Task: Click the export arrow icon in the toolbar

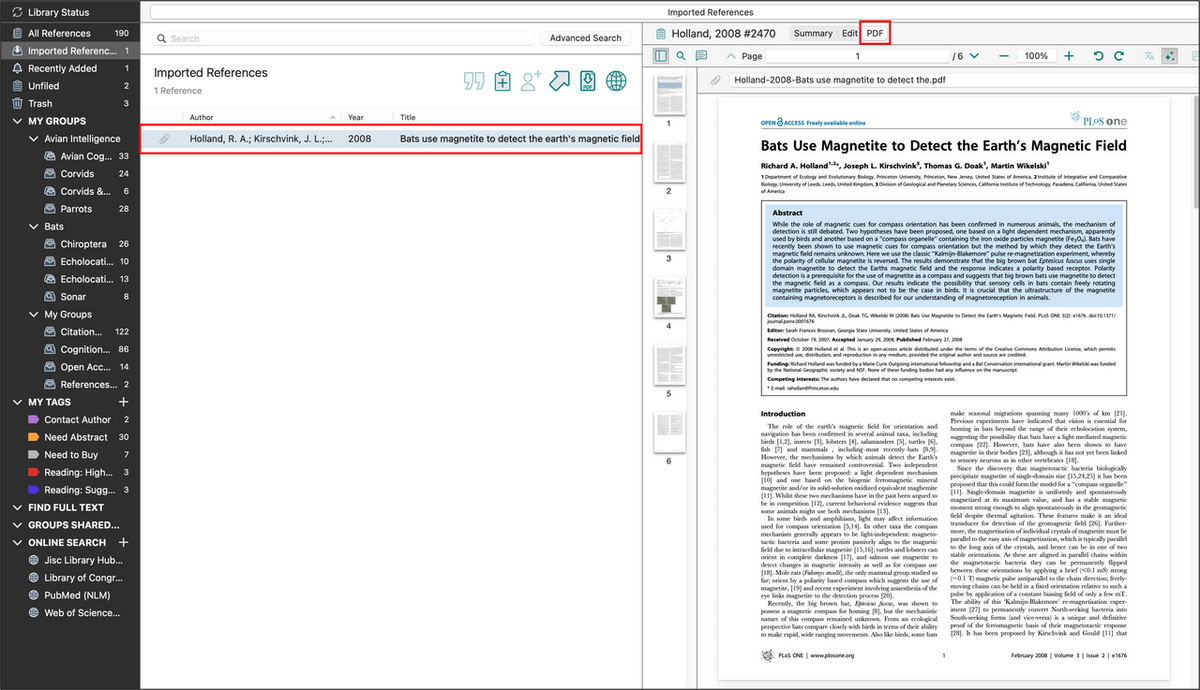Action: click(560, 81)
